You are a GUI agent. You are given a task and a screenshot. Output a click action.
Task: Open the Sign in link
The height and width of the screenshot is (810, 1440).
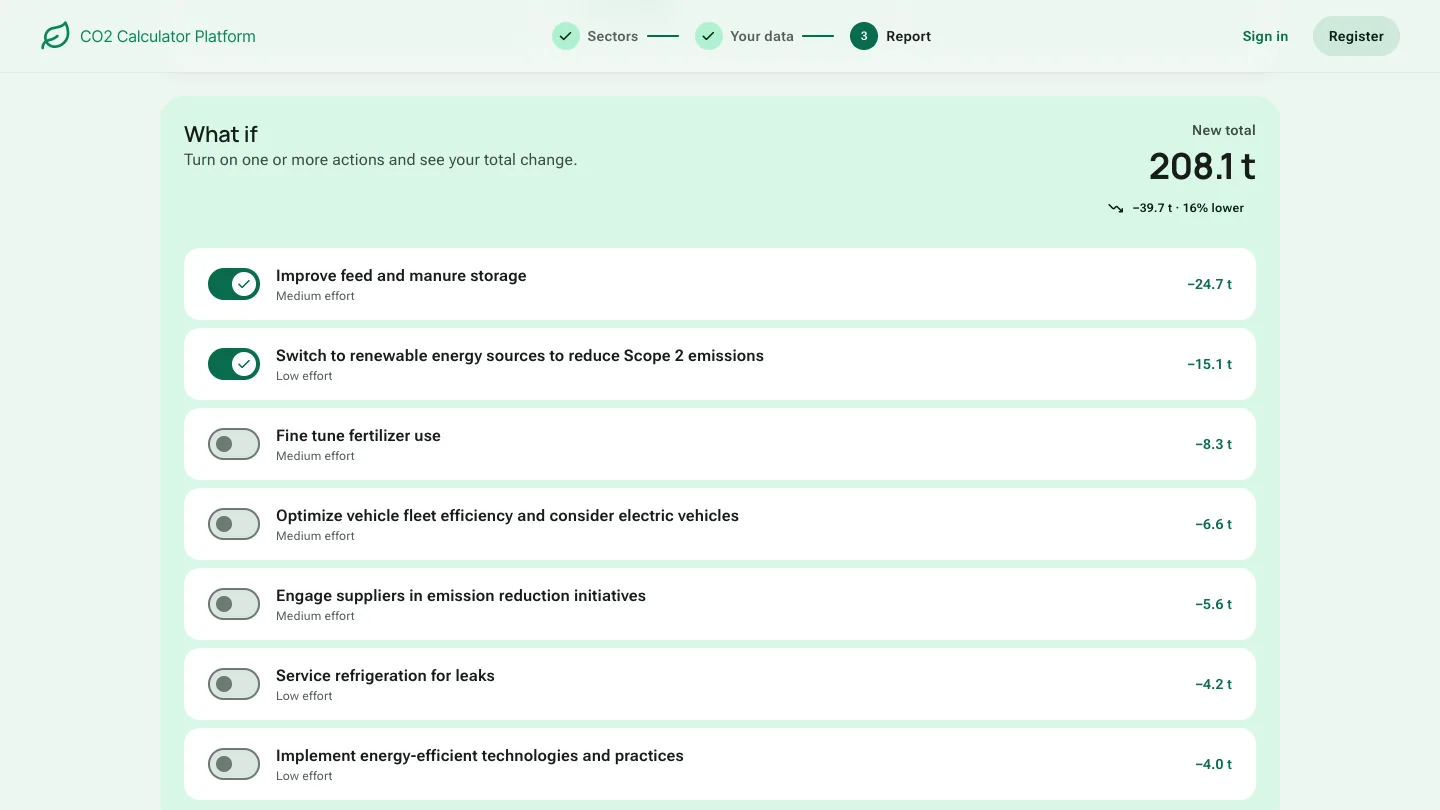coord(1265,36)
